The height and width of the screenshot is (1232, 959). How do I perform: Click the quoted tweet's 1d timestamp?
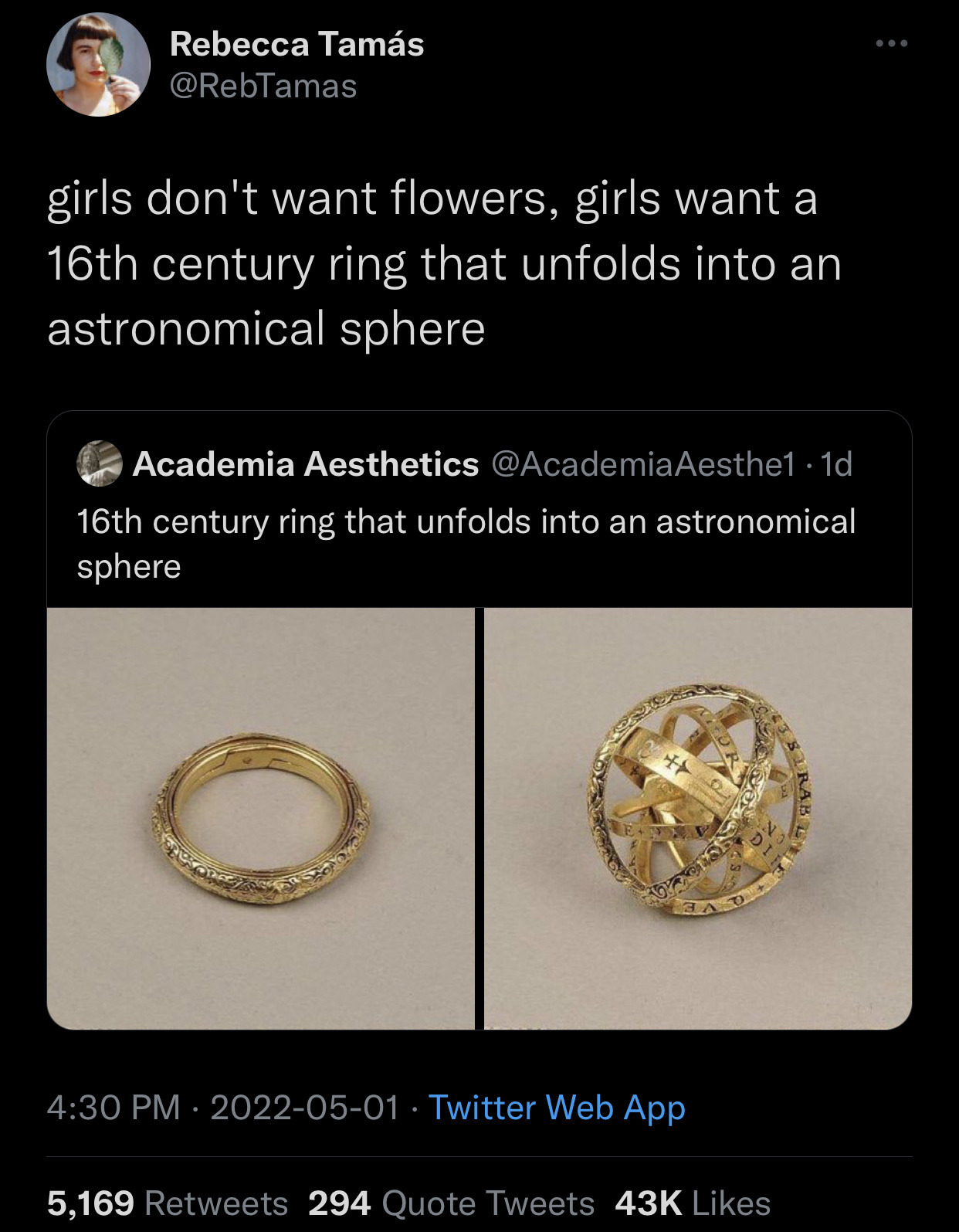tap(836, 464)
